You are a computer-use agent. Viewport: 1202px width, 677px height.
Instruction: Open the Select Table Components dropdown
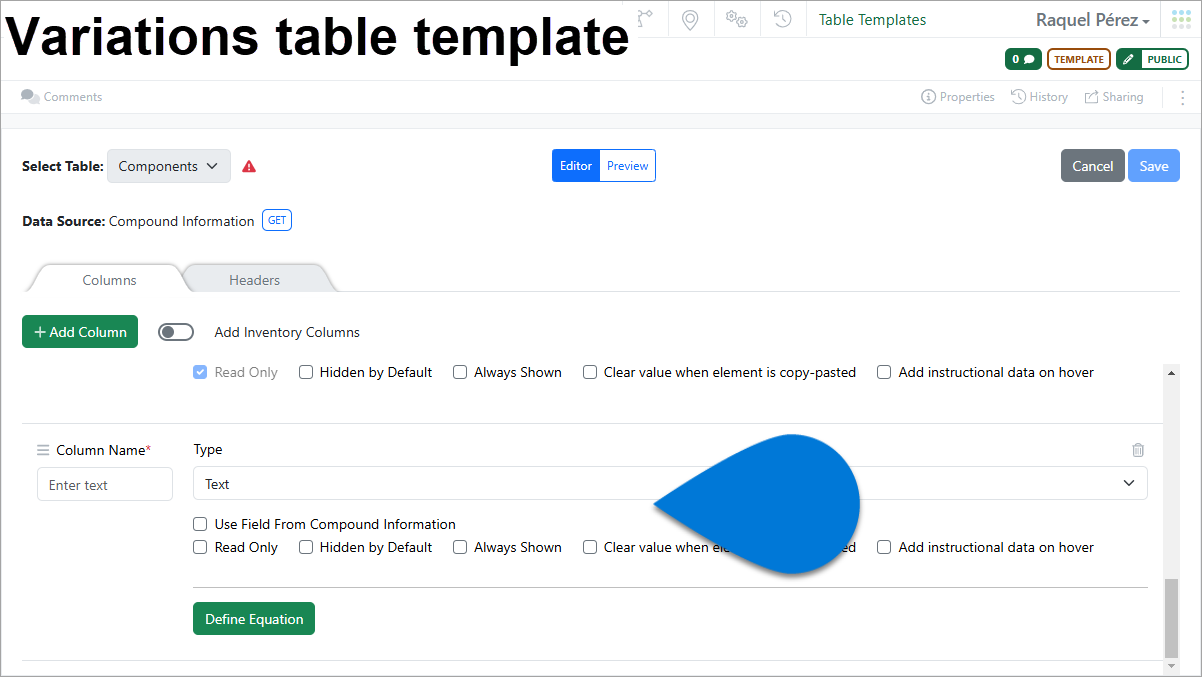[168, 166]
